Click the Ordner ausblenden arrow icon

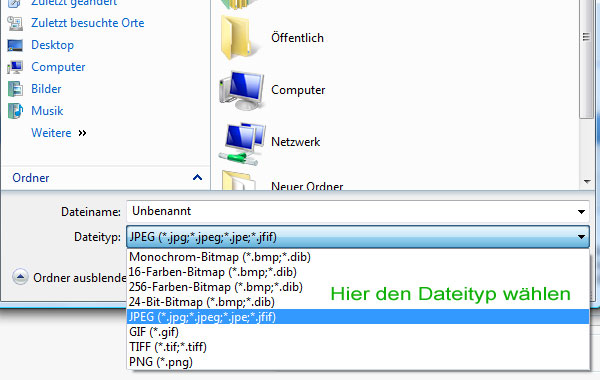(20, 277)
